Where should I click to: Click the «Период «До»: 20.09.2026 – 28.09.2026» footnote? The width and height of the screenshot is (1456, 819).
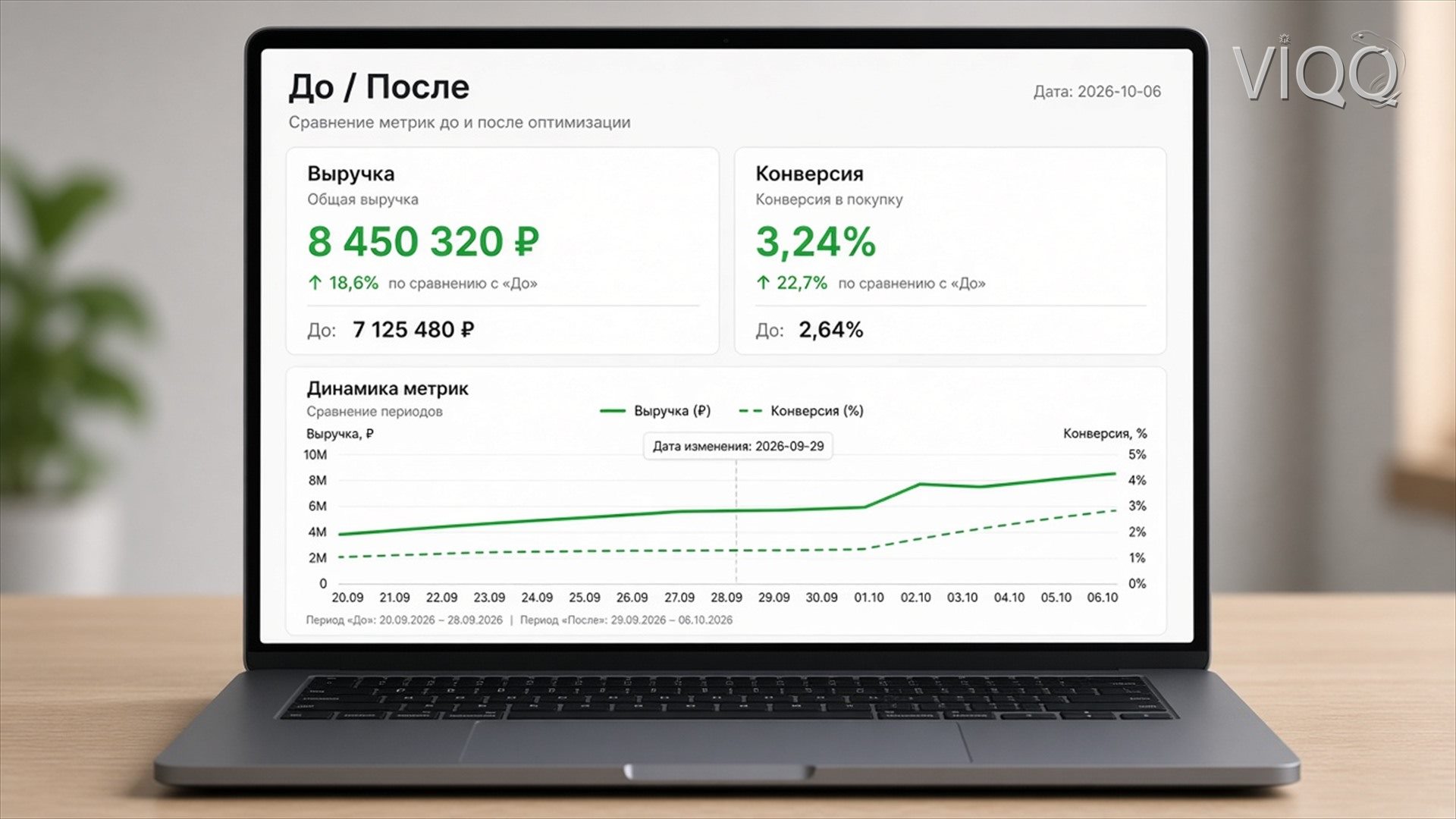pyautogui.click(x=404, y=620)
